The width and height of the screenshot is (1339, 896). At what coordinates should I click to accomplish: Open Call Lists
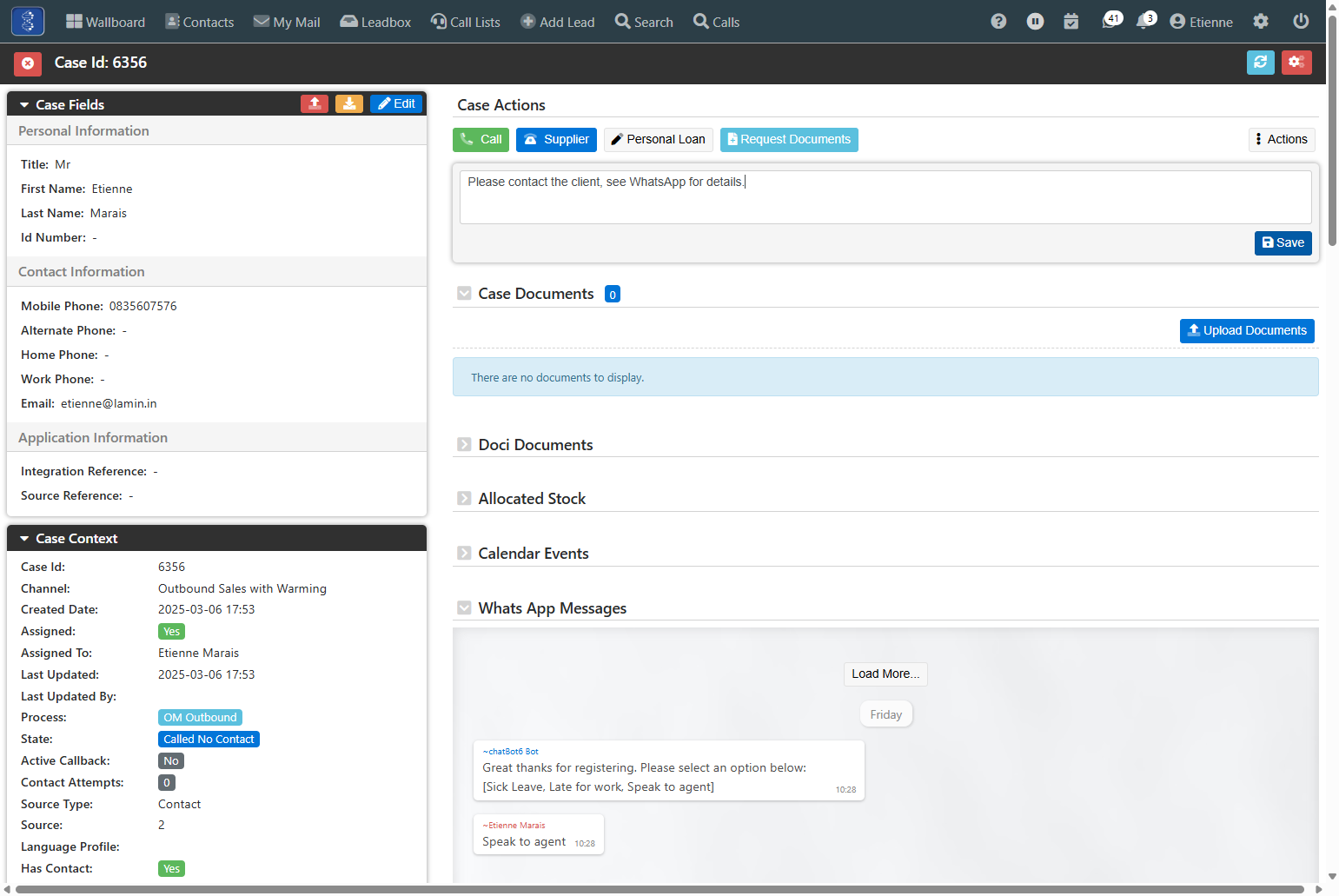pos(466,22)
